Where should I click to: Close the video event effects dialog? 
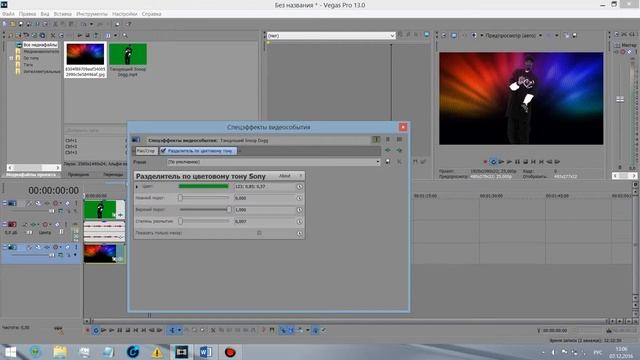[x=403, y=127]
